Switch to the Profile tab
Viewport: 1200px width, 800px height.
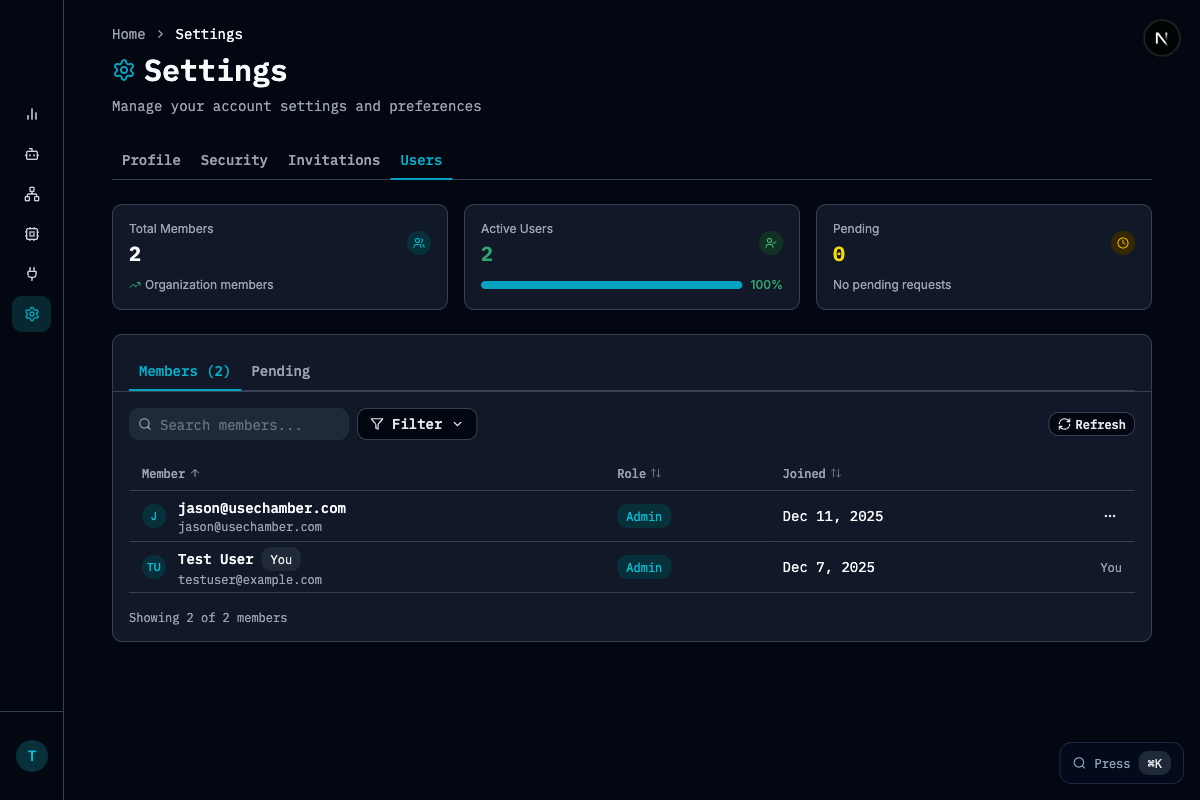coord(151,160)
